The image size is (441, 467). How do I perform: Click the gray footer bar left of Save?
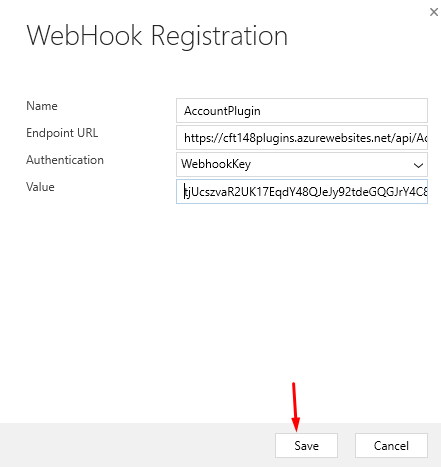point(137,445)
